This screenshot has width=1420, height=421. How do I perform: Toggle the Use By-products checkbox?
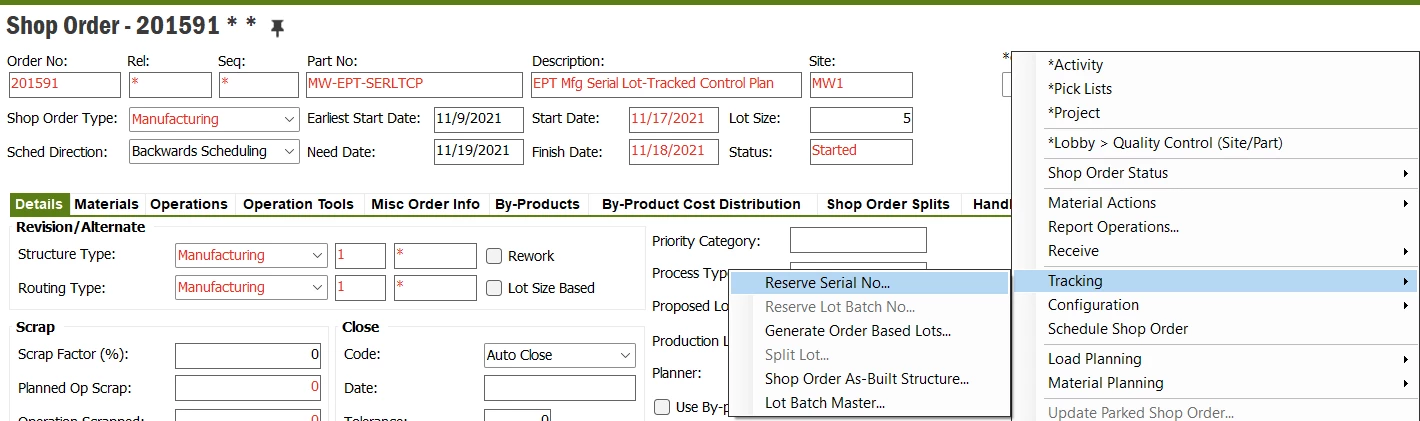[x=661, y=407]
